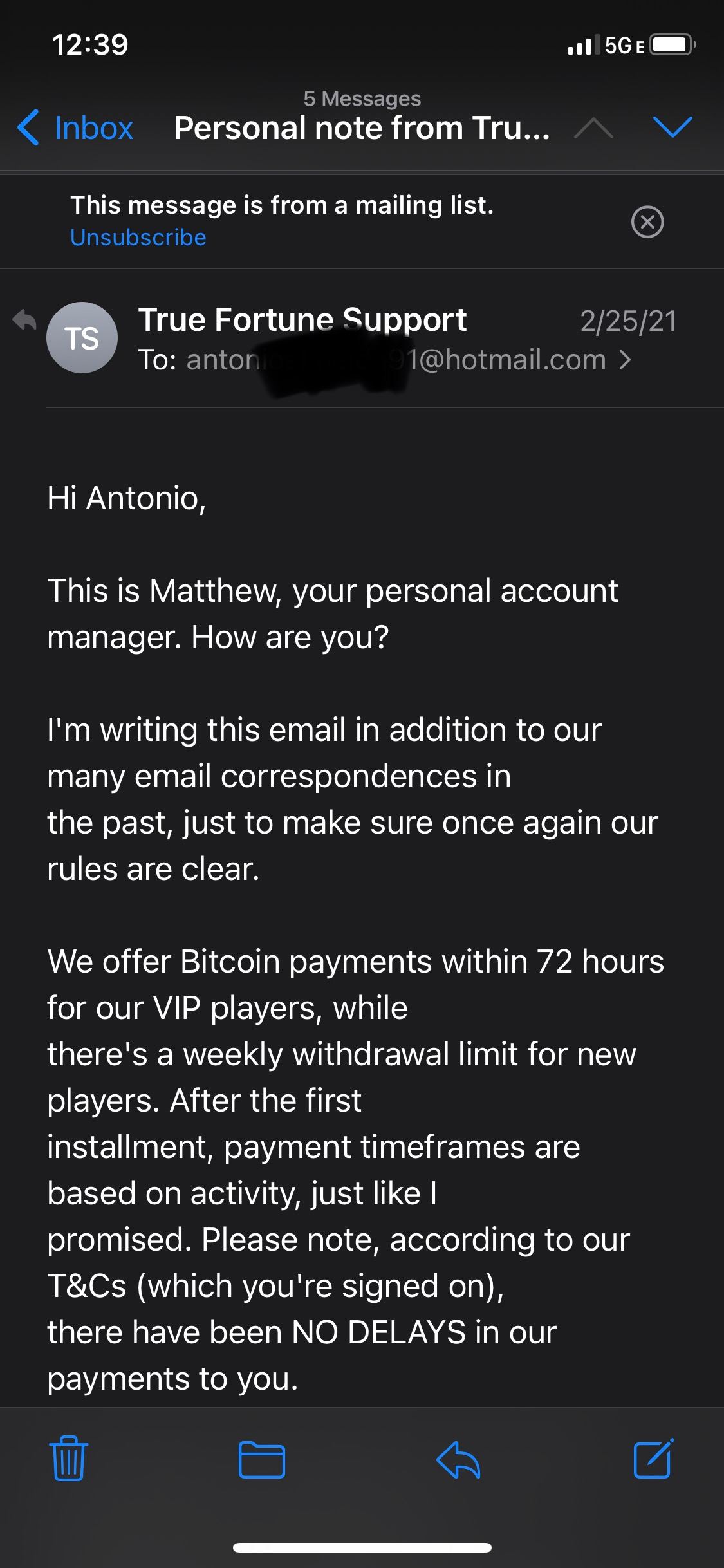Tap the battery icon in status bar

click(x=672, y=45)
